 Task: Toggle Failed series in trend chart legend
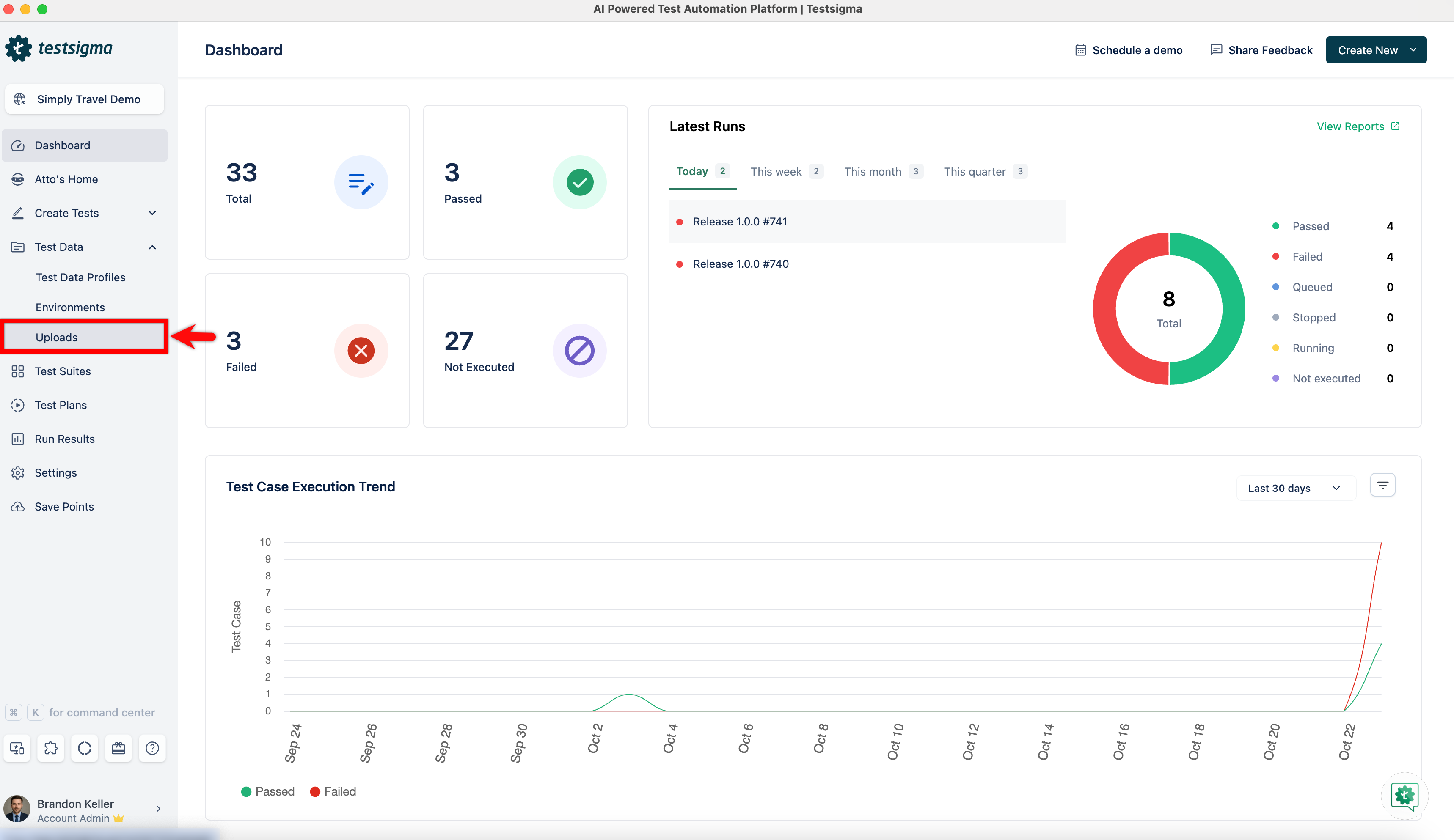[333, 792]
